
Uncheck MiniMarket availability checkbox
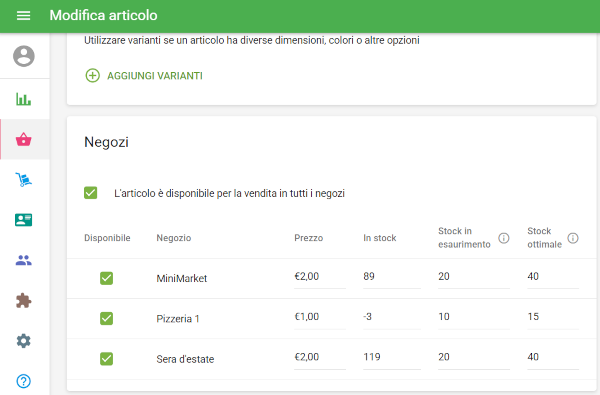[106, 278]
